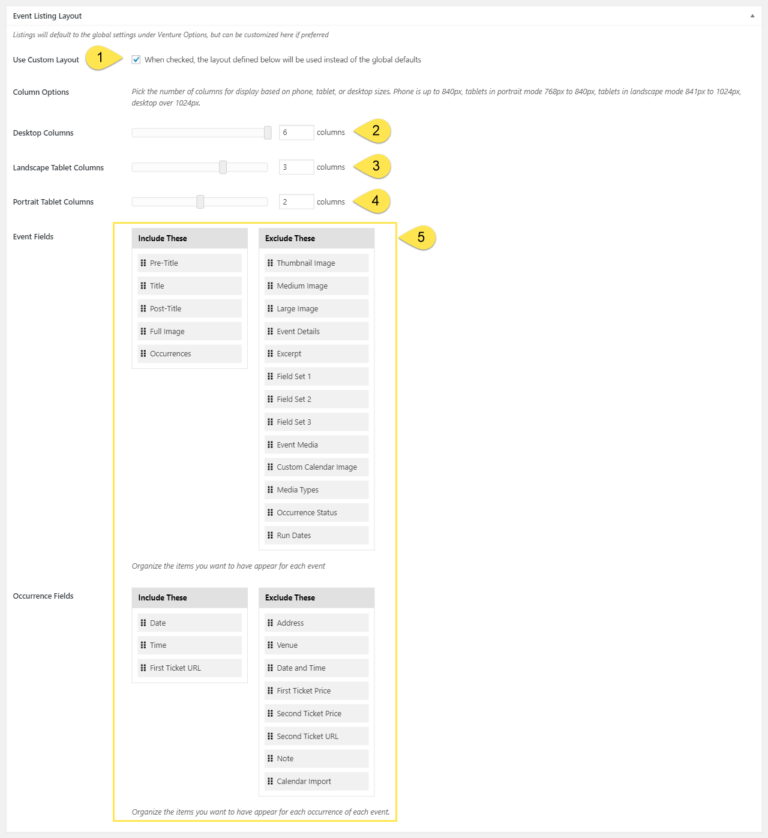Click the Portrait Tablet Columns slider handle
The width and height of the screenshot is (768, 838).
(200, 201)
